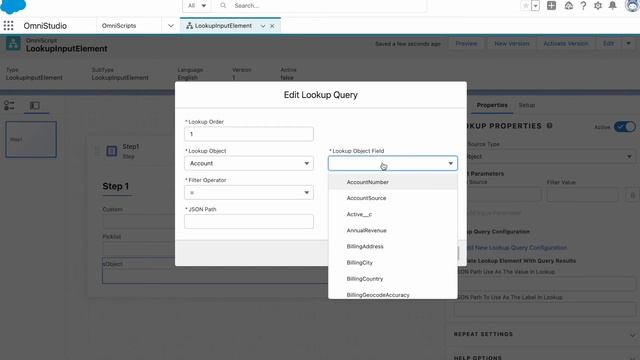This screenshot has width=640, height=360.
Task: Open the search scope All dropdown
Action: [x=197, y=6]
